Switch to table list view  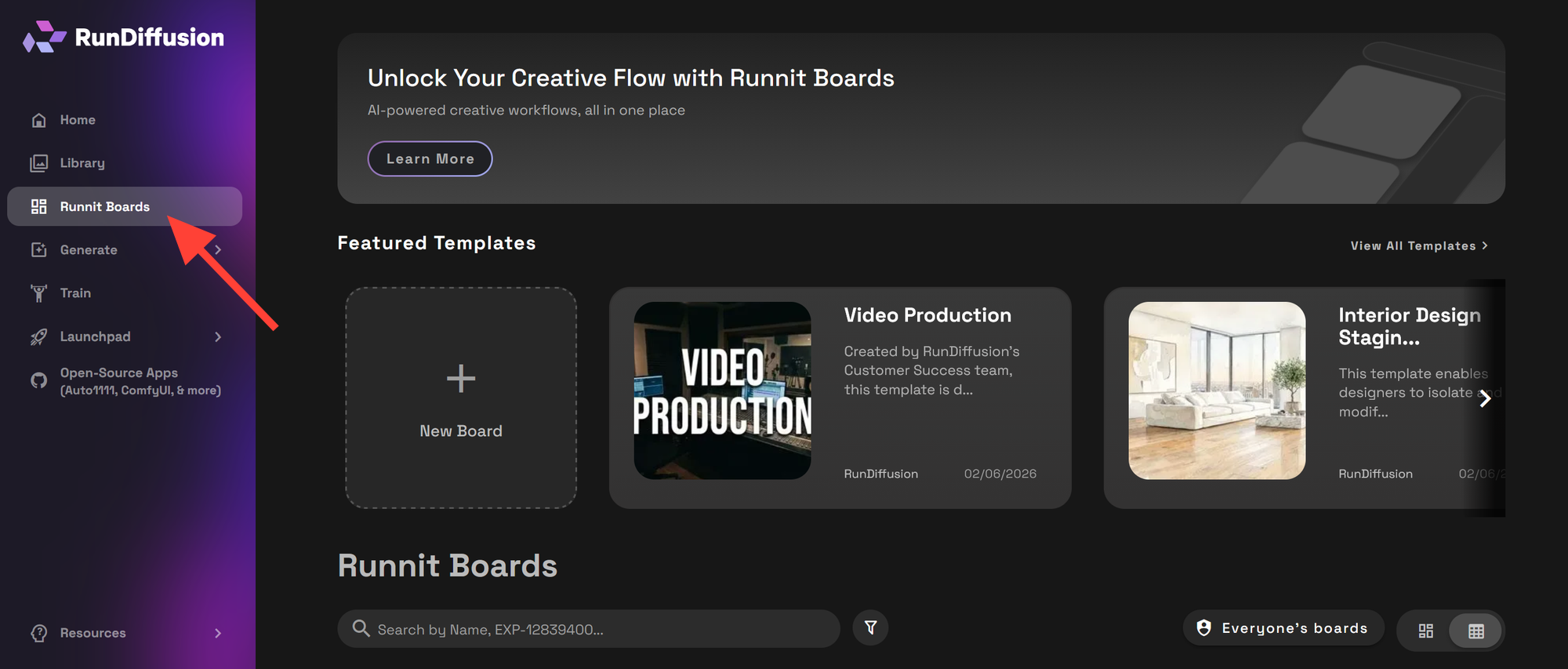coord(1475,631)
